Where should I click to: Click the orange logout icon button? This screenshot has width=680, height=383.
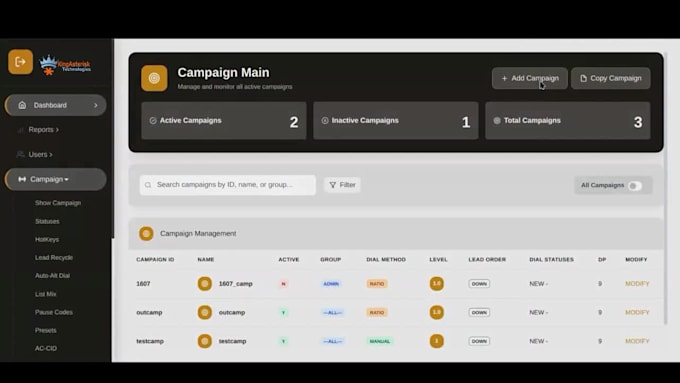pos(20,62)
